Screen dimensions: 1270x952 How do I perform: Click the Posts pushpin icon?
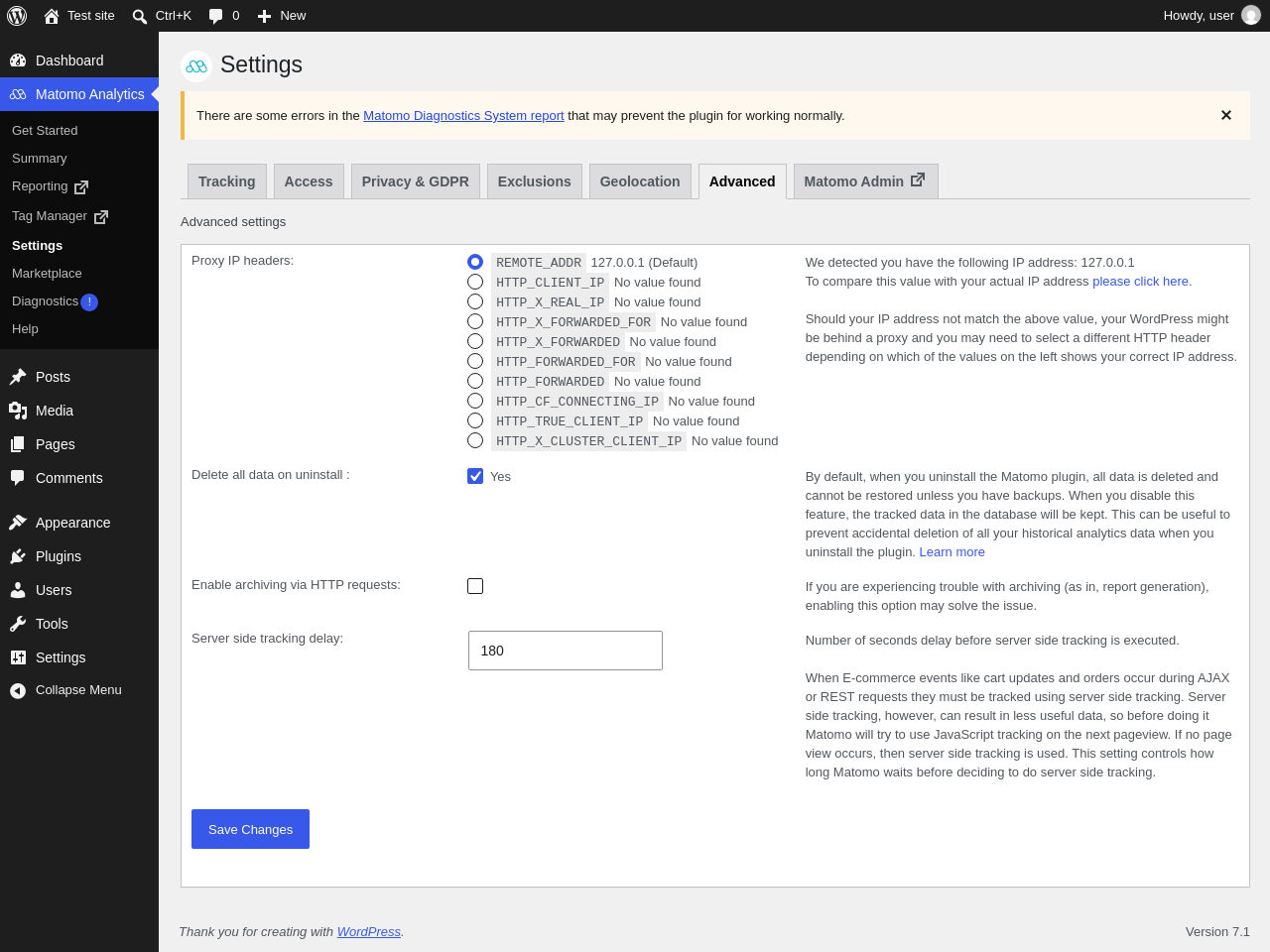coord(18,377)
